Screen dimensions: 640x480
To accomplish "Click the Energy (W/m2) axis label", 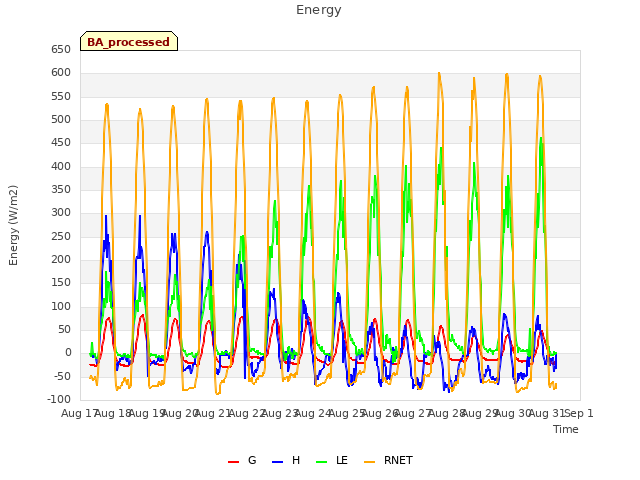I will (13, 225).
